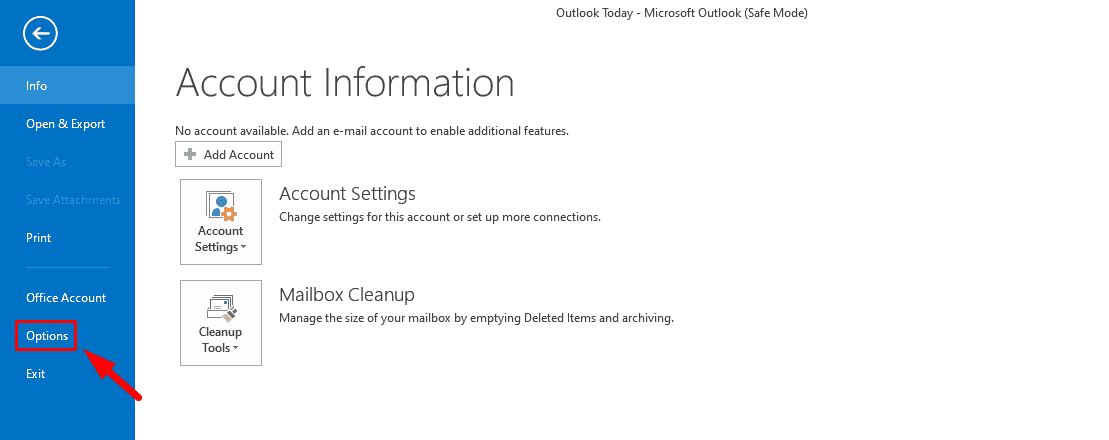The width and height of the screenshot is (1109, 440).
Task: Expand the Cleanup Tools dropdown arrow
Action: 236,349
